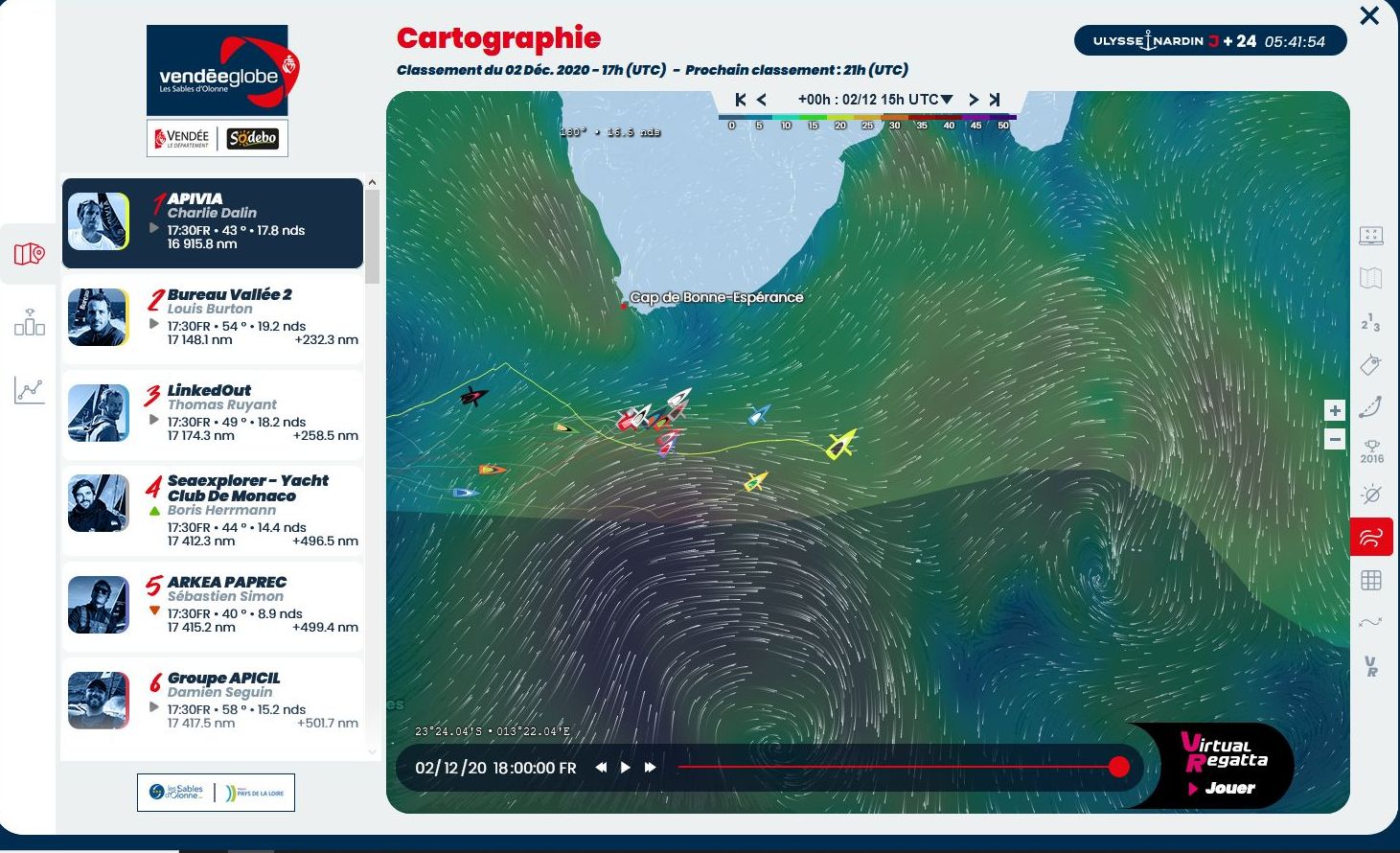Click ARKEA PAPREC red down-trend arrow
1400x853 pixels.
(x=154, y=611)
